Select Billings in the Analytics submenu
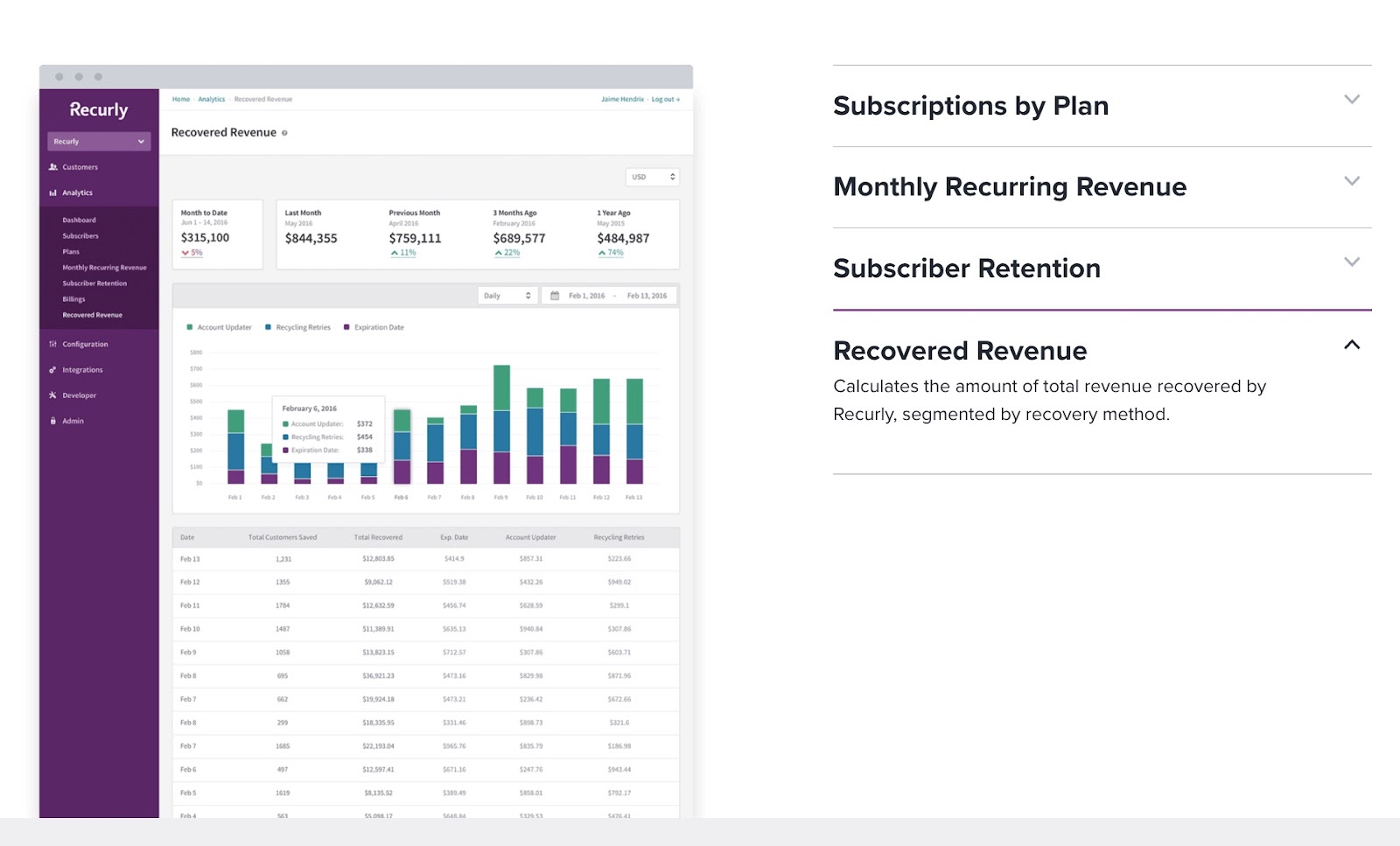Screen dimensions: 1400x846 (73, 299)
